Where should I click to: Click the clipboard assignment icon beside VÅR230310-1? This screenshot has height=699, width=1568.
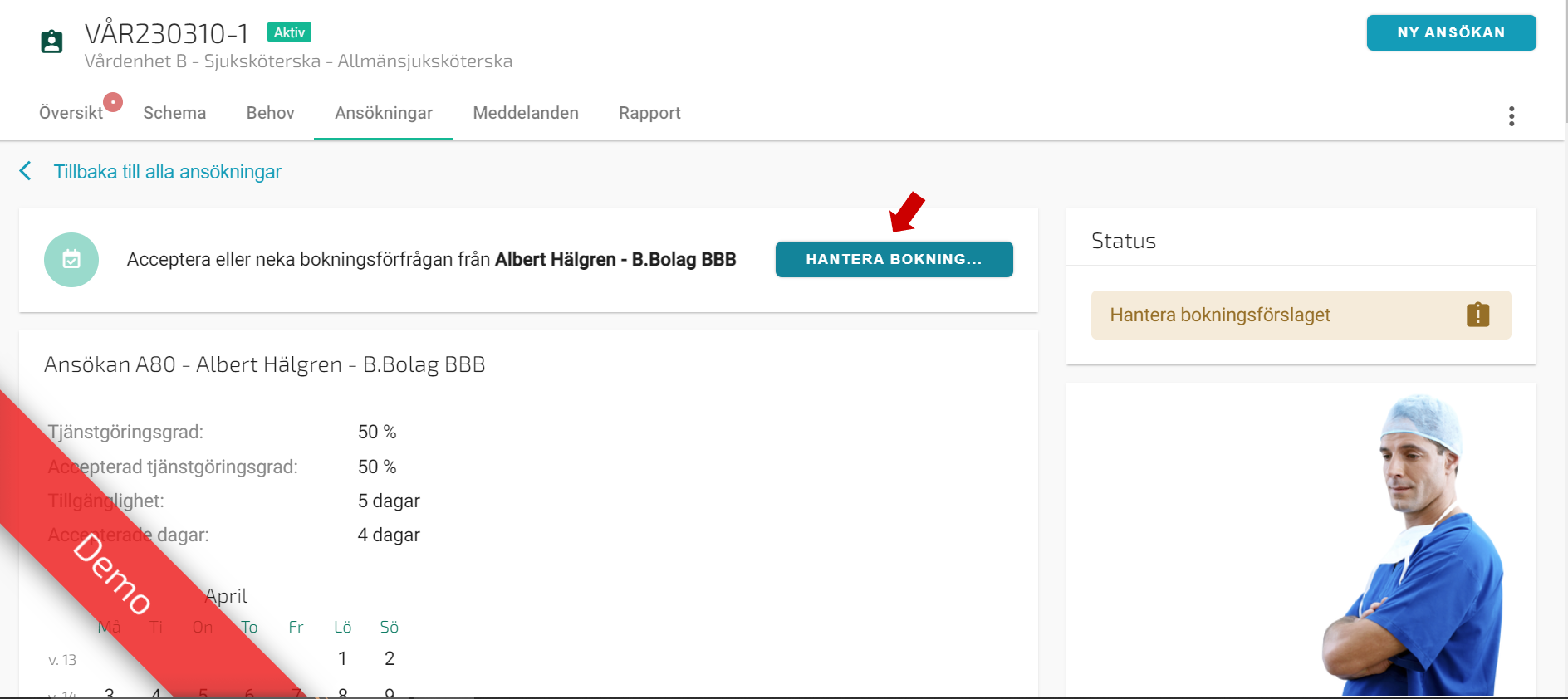pyautogui.click(x=51, y=42)
